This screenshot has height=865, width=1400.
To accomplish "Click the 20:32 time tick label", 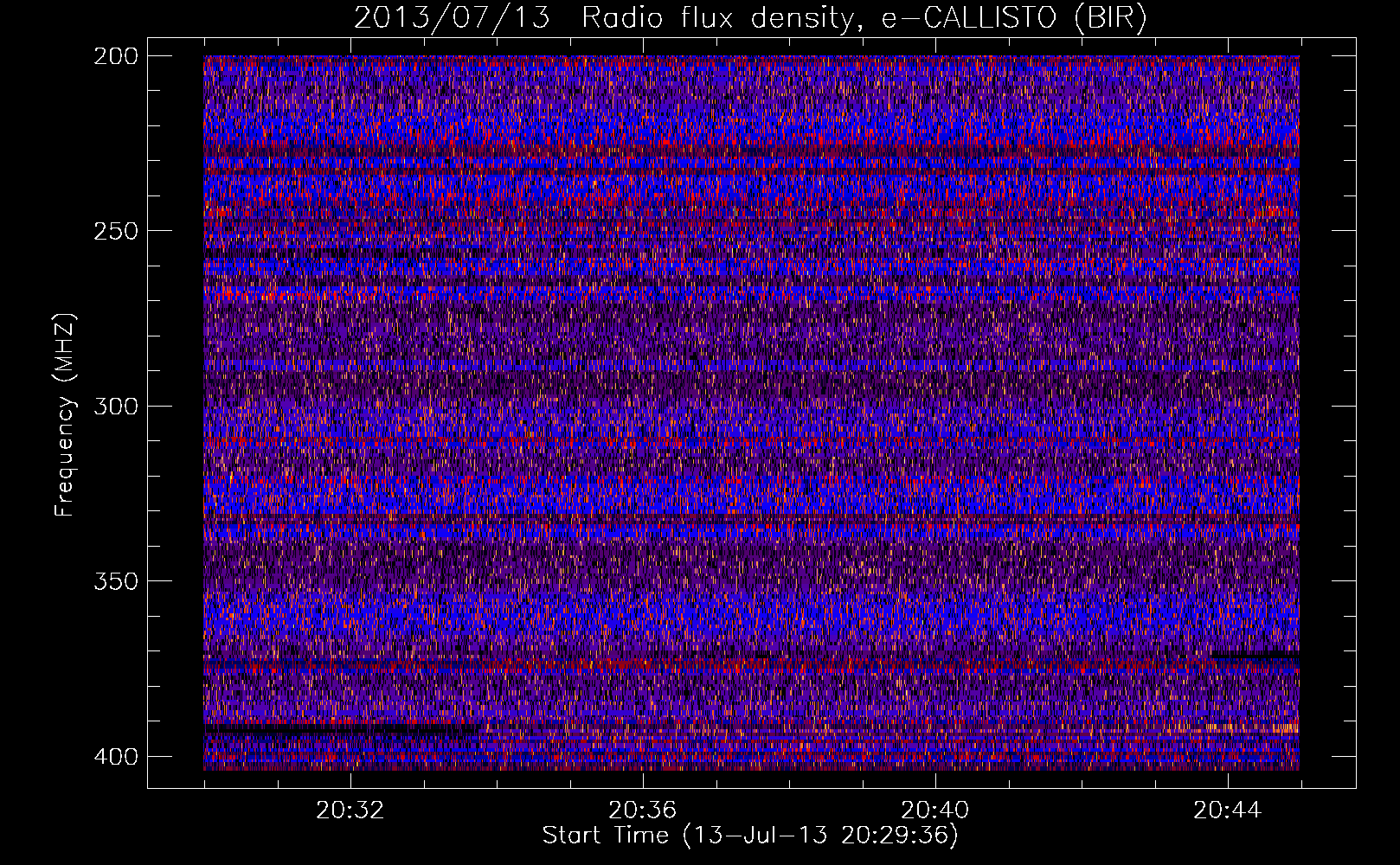I will [350, 811].
